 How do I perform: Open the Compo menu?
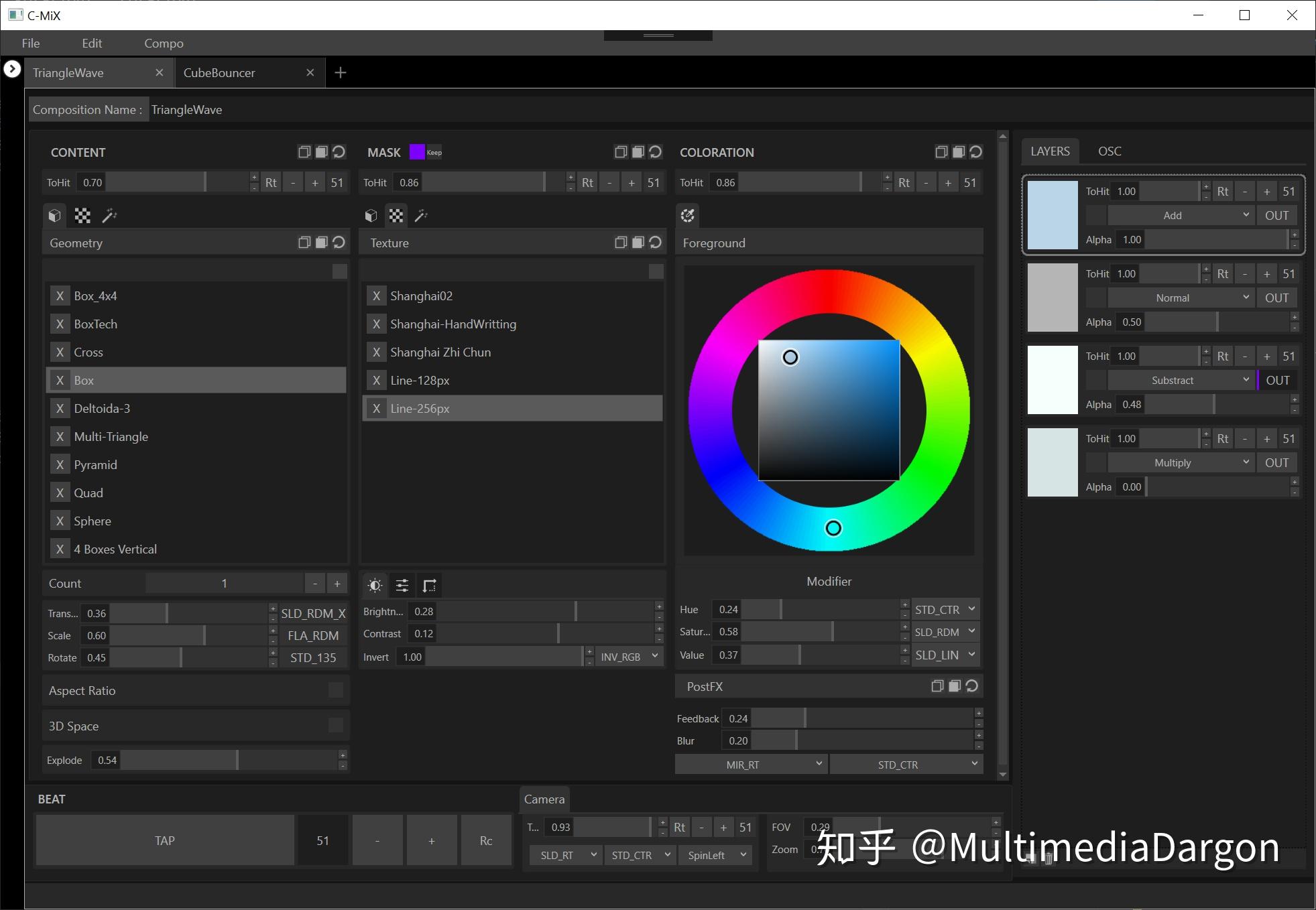164,43
